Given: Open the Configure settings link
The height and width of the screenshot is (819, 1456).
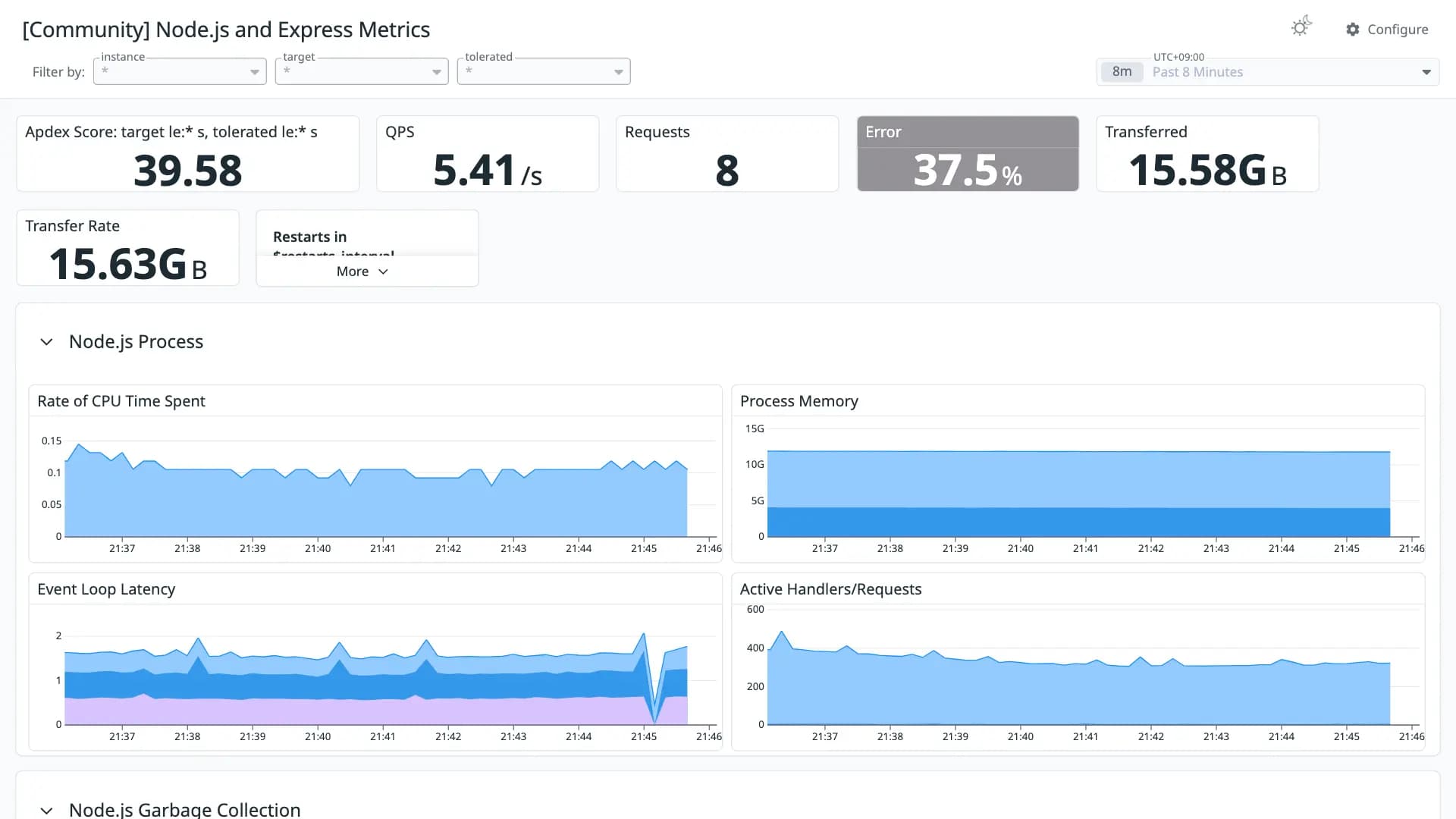Looking at the screenshot, I should coord(1387,30).
